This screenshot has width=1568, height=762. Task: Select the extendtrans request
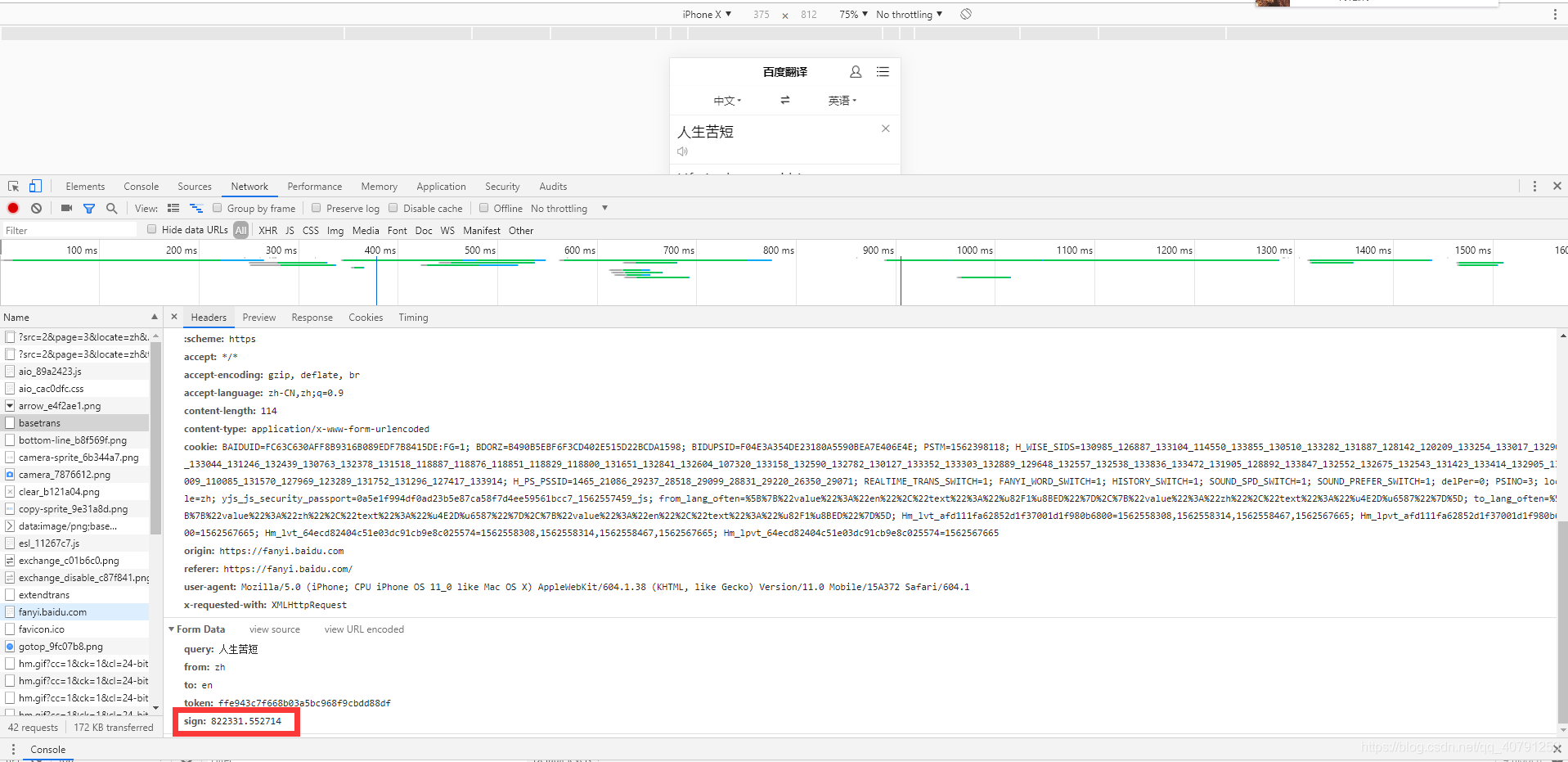(x=76, y=595)
